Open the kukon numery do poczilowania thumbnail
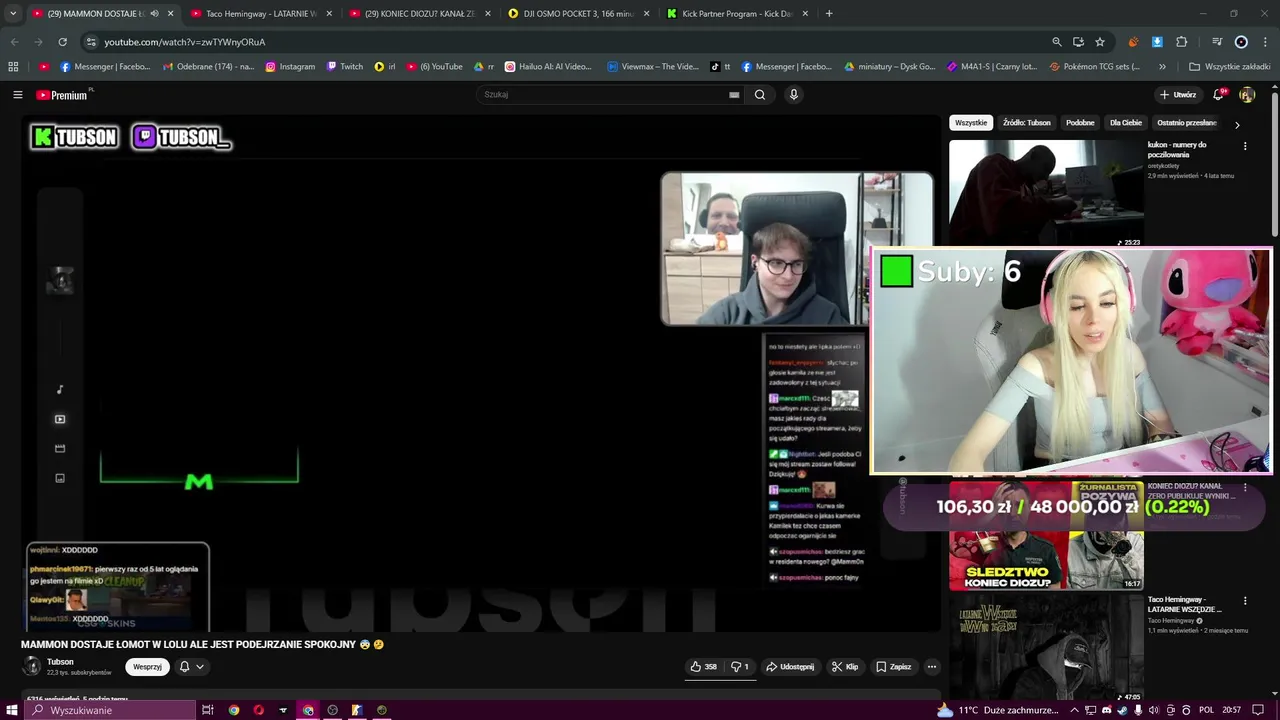Image resolution: width=1280 pixels, height=720 pixels. click(x=1046, y=192)
